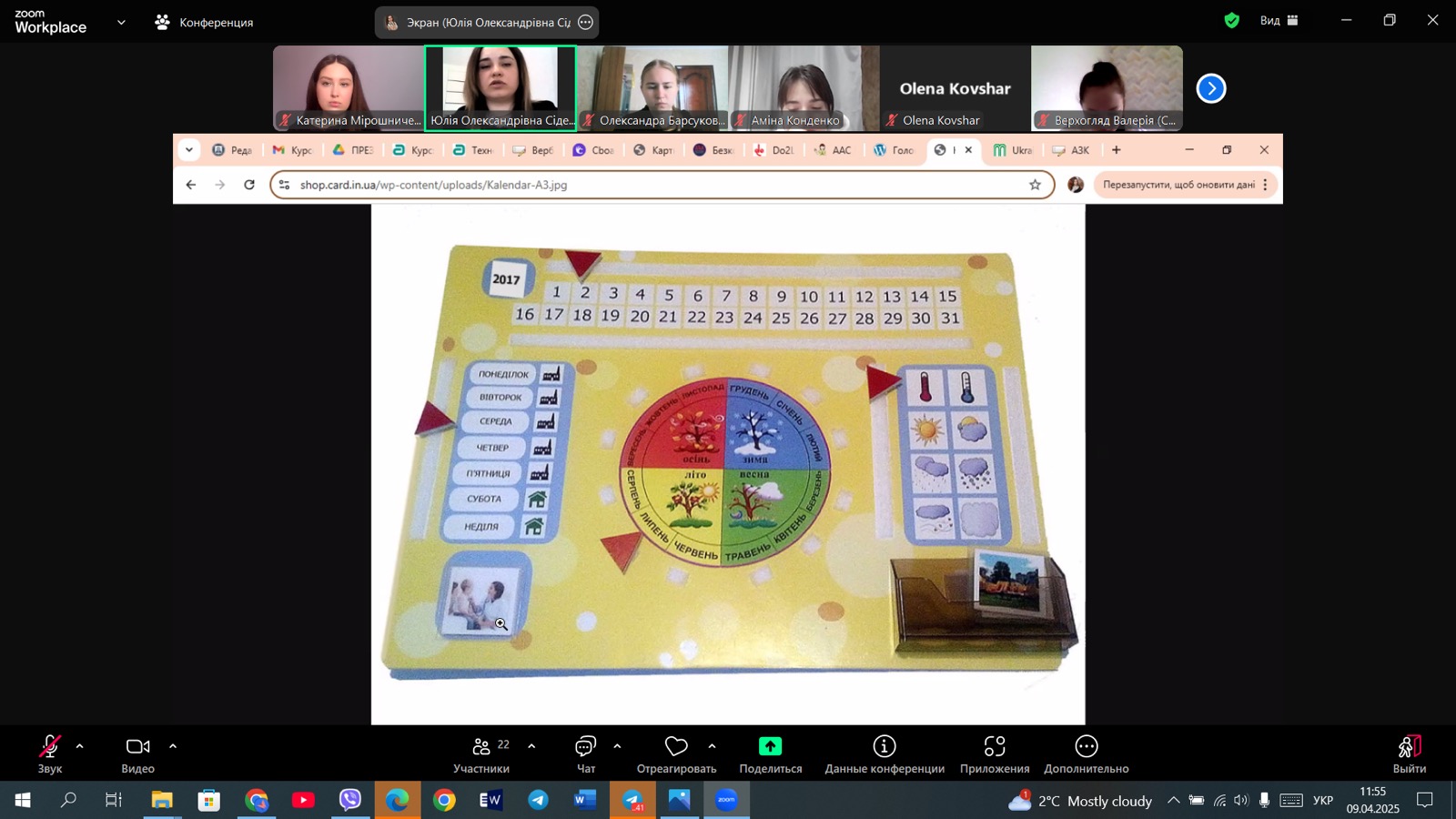Click the Выйти leave meeting button
The width and height of the screenshot is (1456, 819).
coord(1409,754)
